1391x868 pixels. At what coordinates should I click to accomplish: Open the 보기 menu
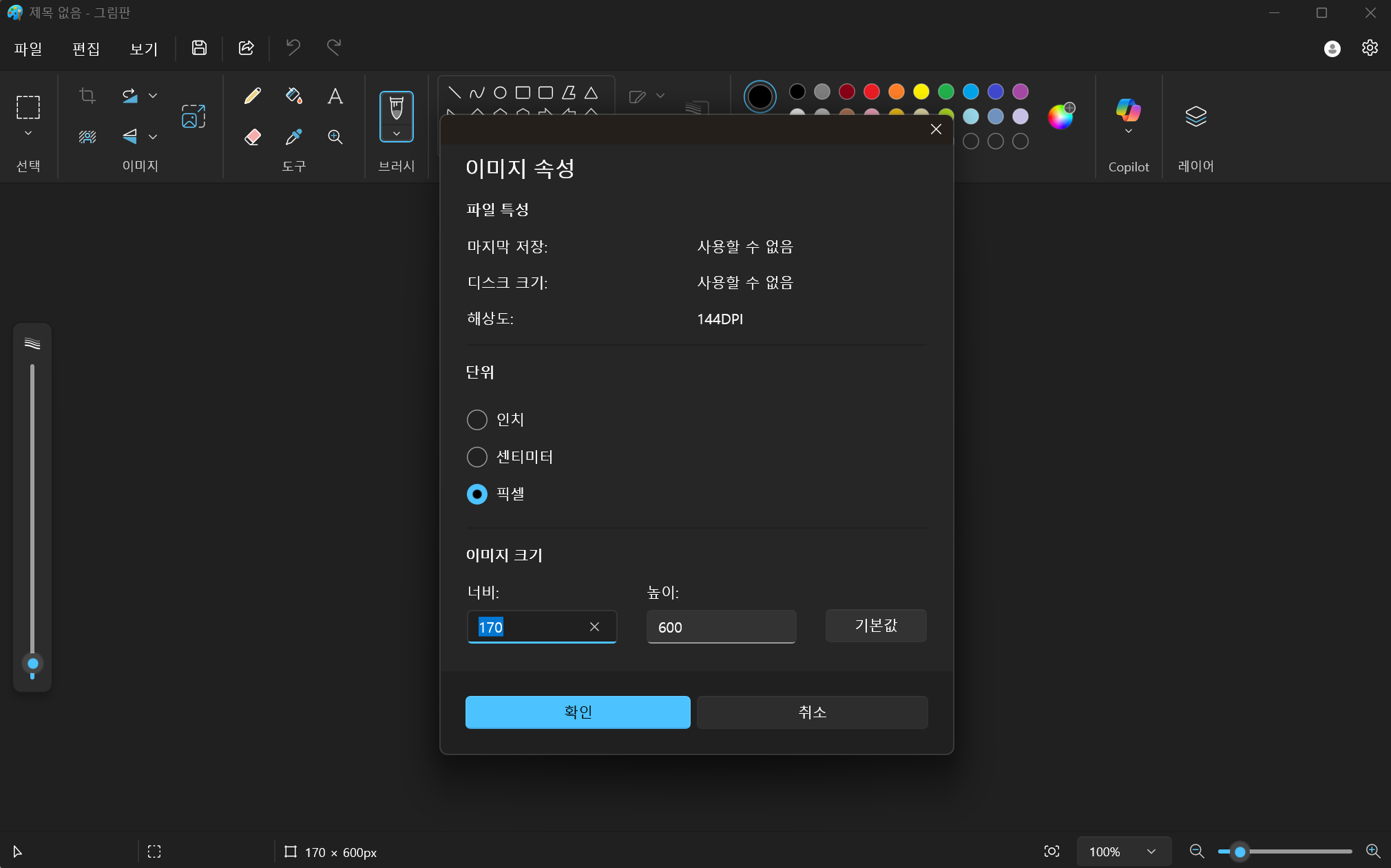click(x=144, y=48)
